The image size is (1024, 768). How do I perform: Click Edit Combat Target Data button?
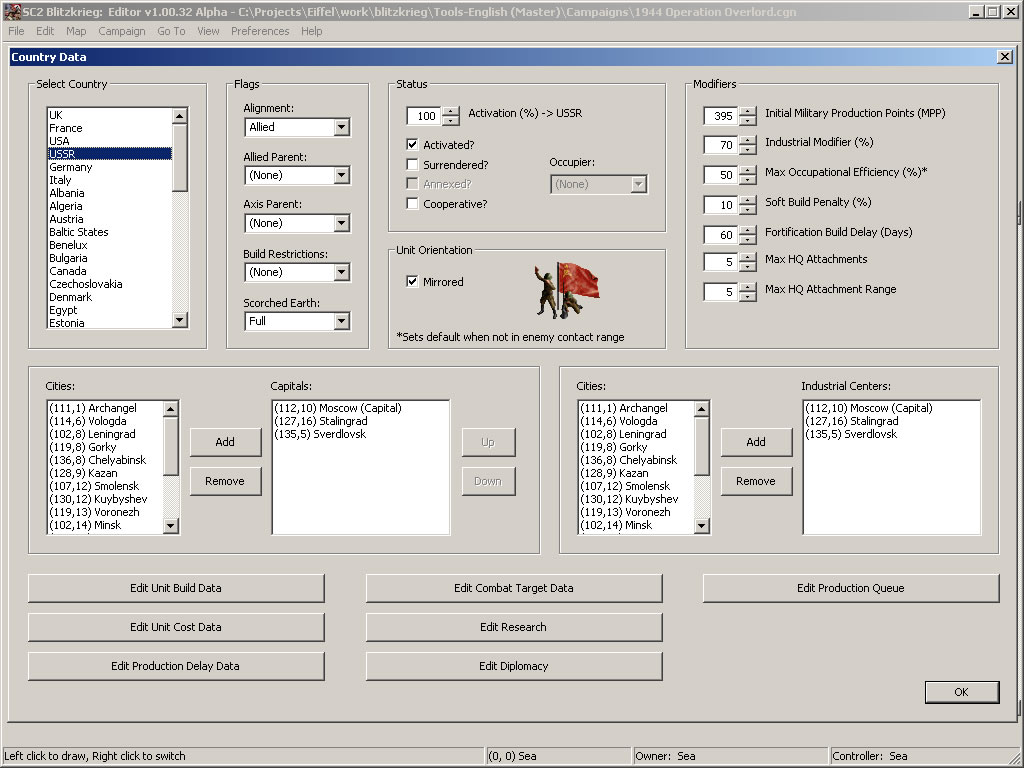514,588
